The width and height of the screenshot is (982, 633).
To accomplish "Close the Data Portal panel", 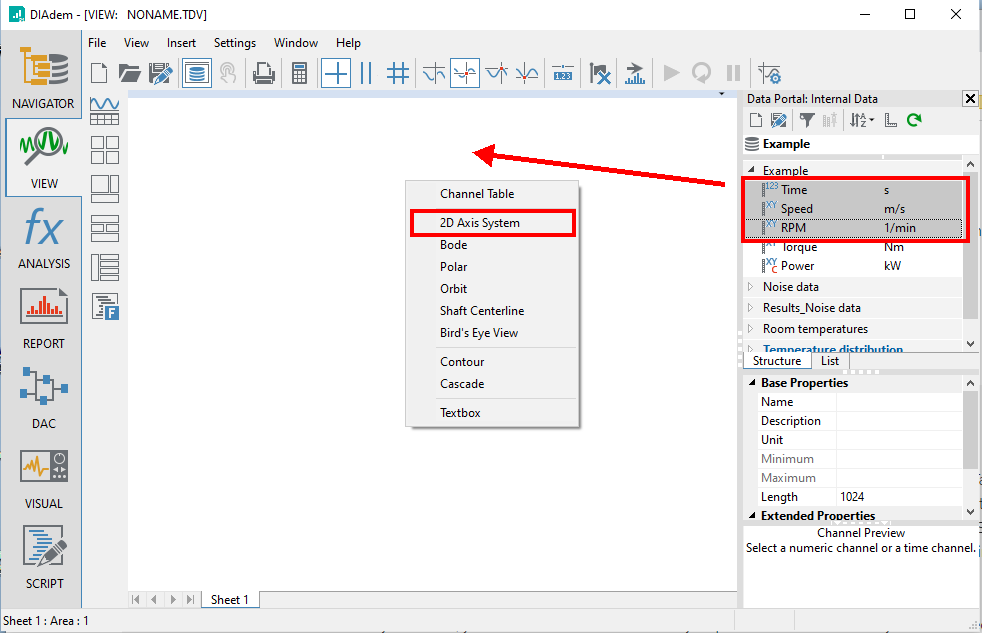I will pos(969,98).
